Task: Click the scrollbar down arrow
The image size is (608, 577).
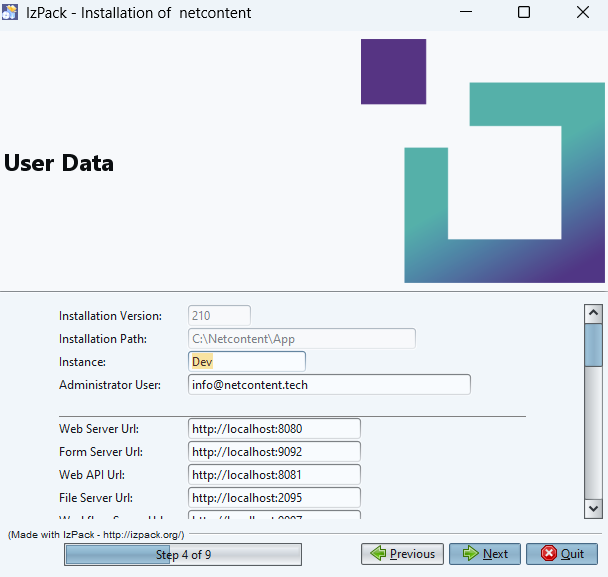Action: pos(593,509)
